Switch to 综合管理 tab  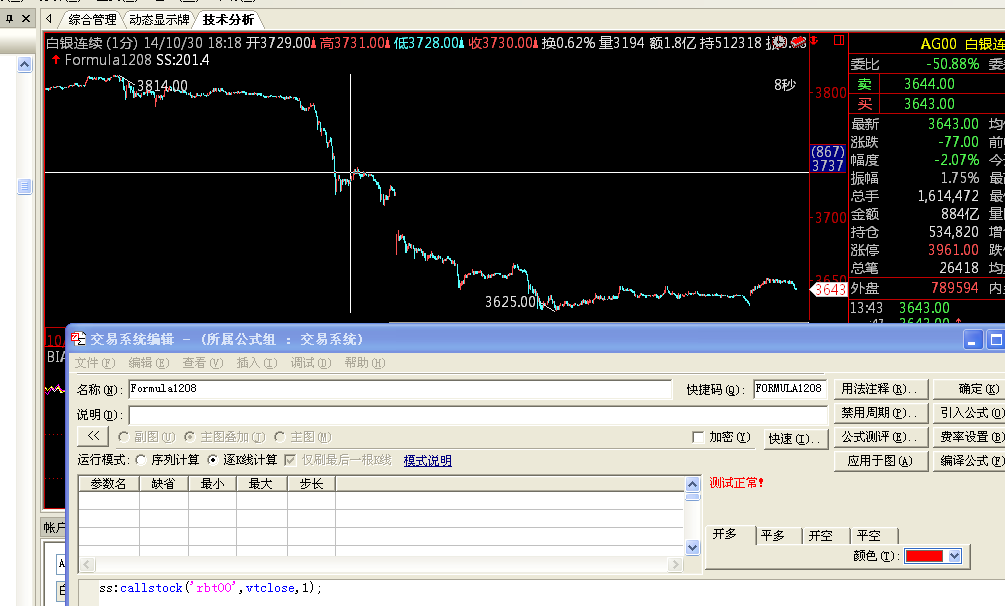pos(92,20)
